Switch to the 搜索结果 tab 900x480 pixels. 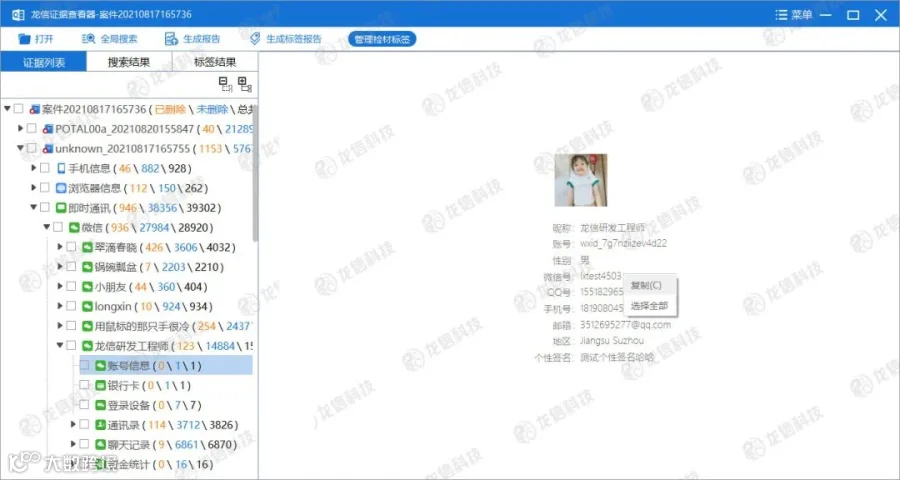[129, 62]
